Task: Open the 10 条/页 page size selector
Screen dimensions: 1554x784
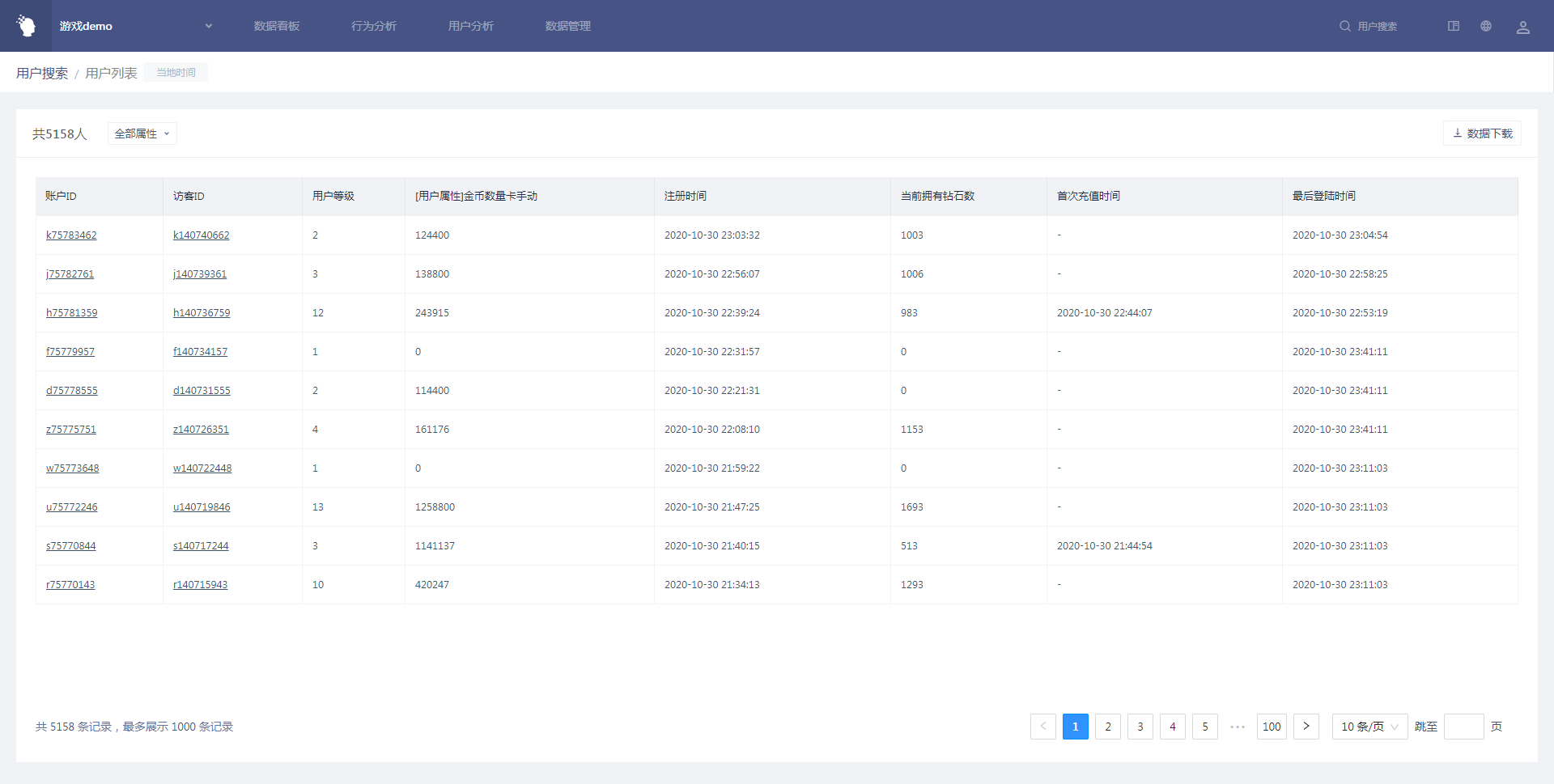Action: click(1369, 727)
